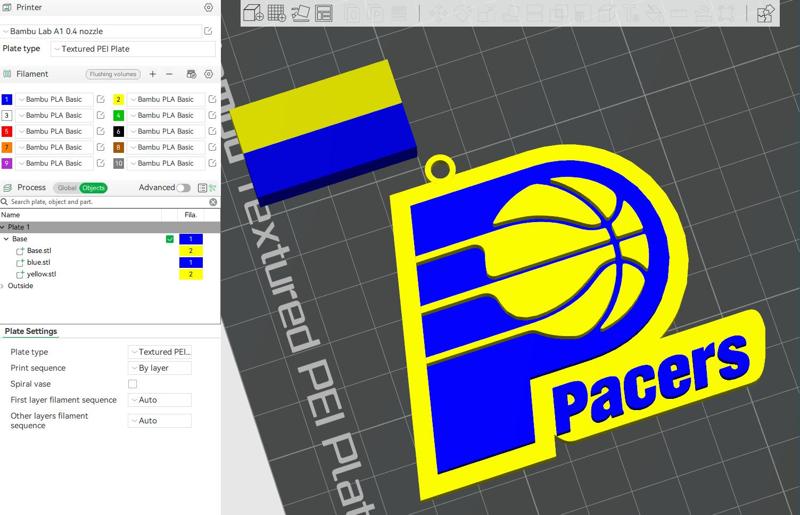Image resolution: width=800 pixels, height=515 pixels.
Task: Edit filament 9 preset
Action: [x=101, y=163]
